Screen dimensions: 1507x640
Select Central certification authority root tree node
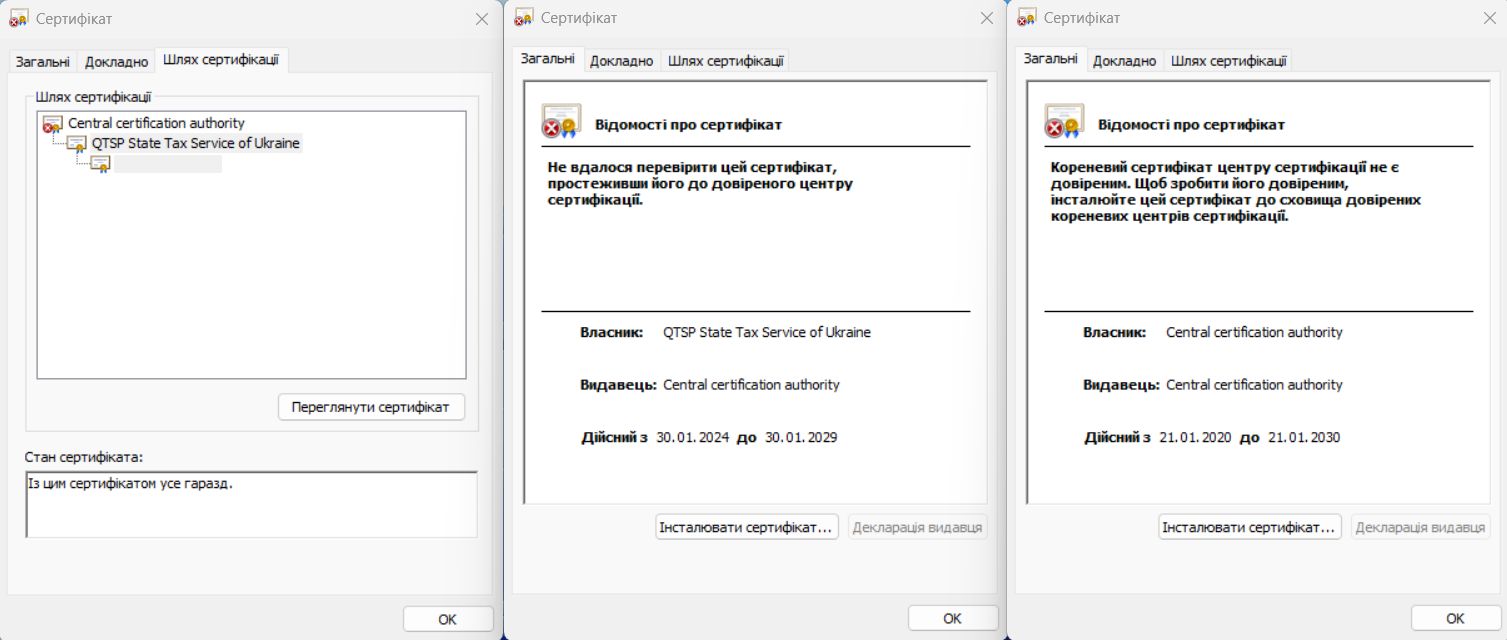click(x=156, y=123)
